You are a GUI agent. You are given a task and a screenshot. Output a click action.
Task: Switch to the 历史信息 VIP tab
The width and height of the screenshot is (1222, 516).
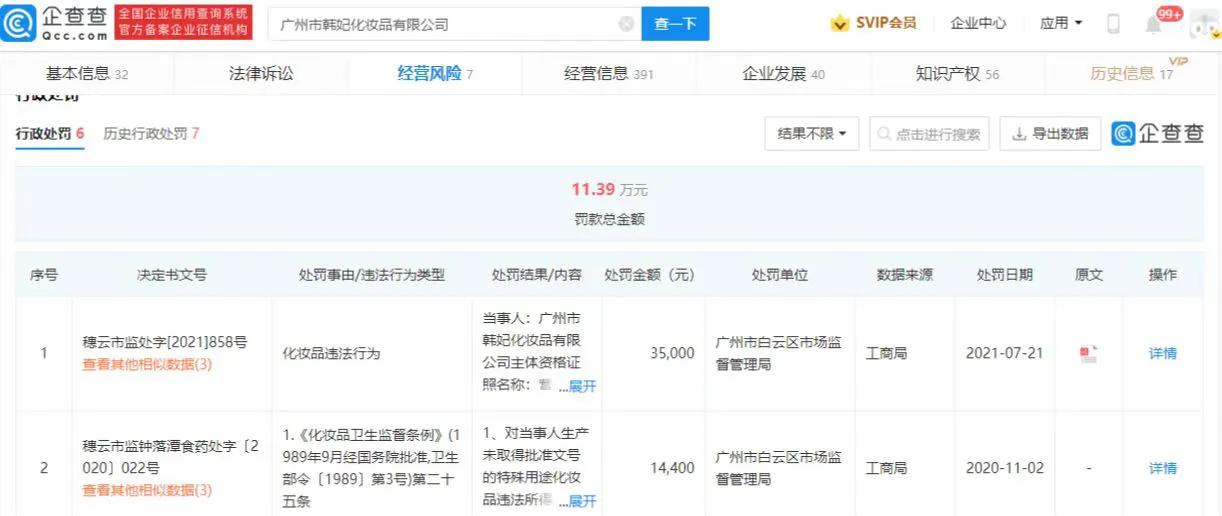1132,74
